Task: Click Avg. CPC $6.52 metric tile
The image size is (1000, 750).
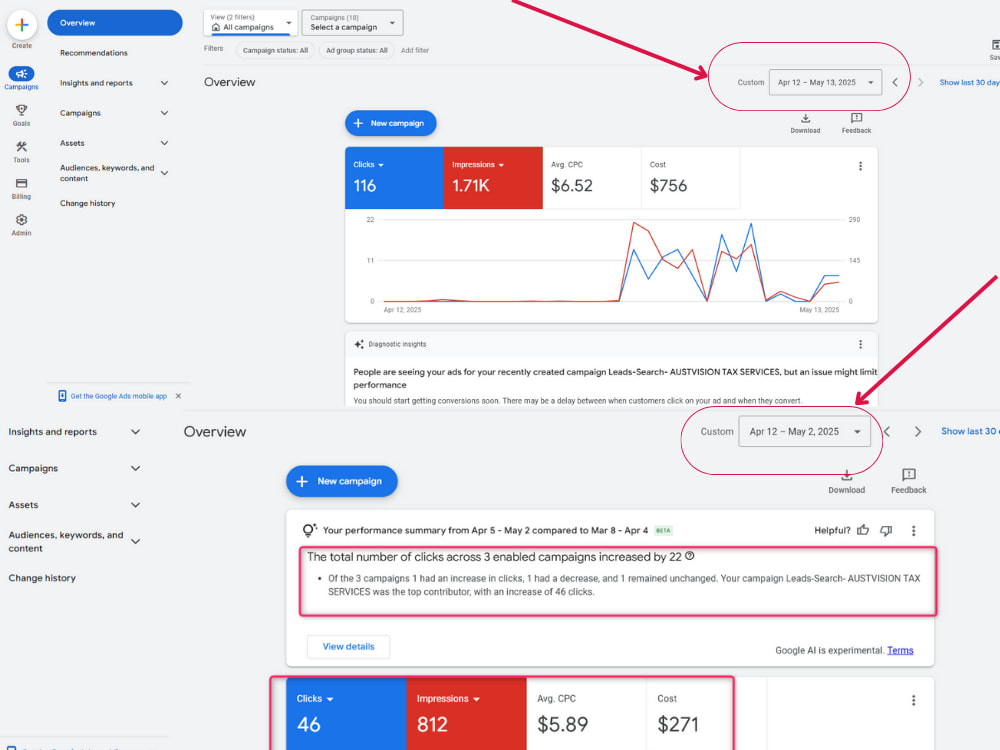Action: pos(592,178)
